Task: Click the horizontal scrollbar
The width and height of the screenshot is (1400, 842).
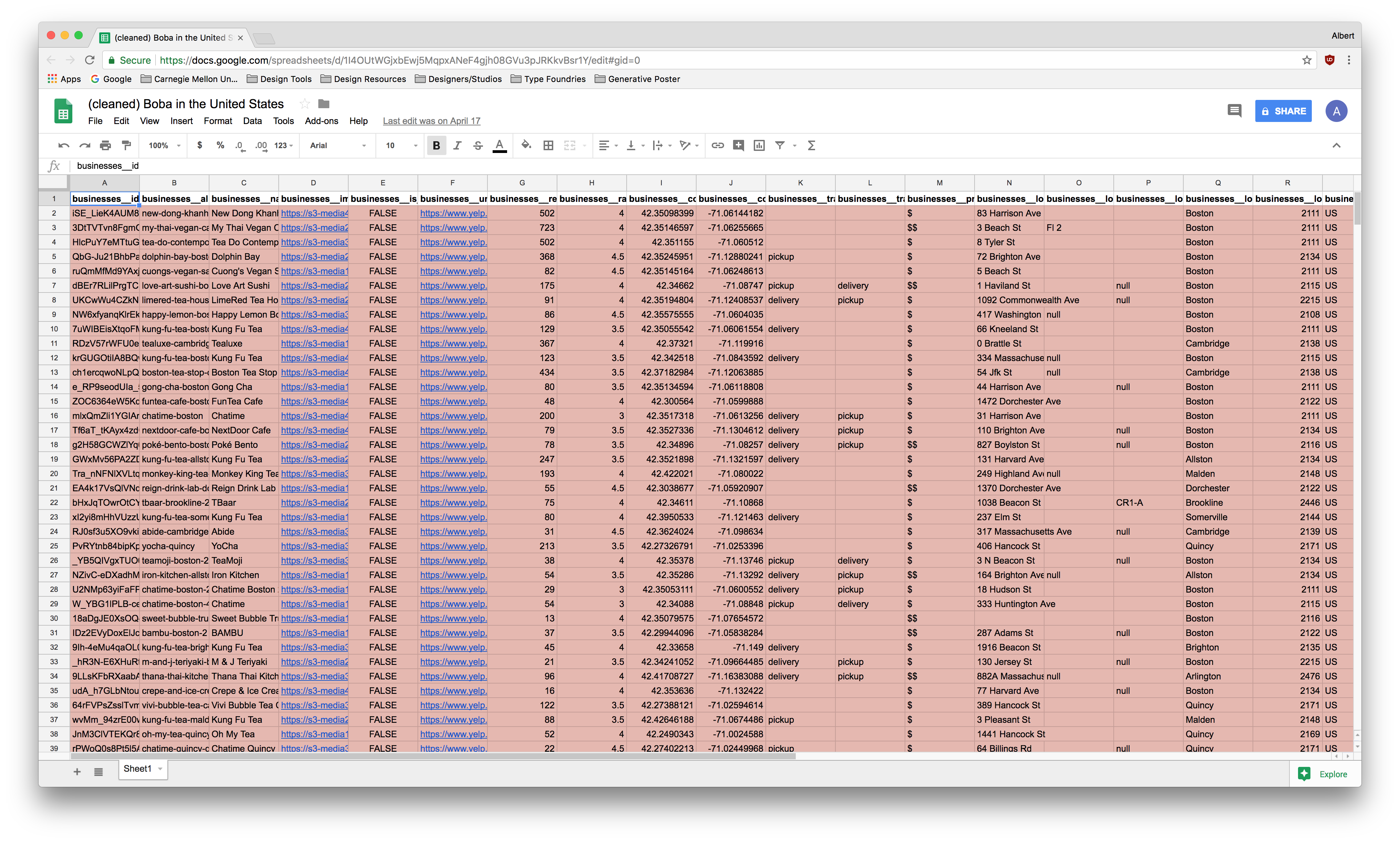Action: click(433, 756)
